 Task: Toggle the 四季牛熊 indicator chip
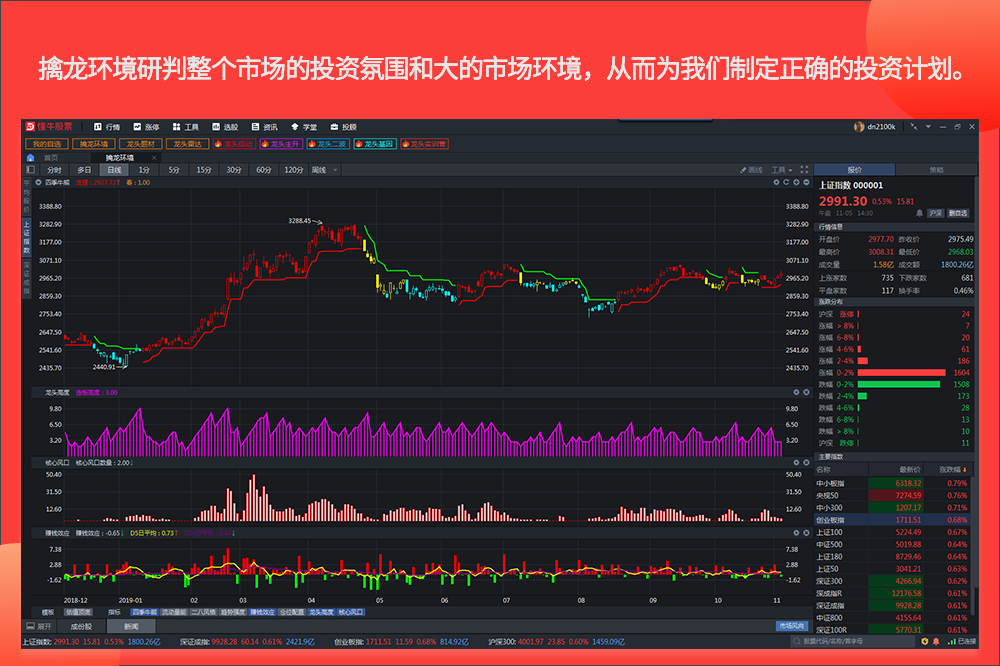pyautogui.click(x=144, y=612)
